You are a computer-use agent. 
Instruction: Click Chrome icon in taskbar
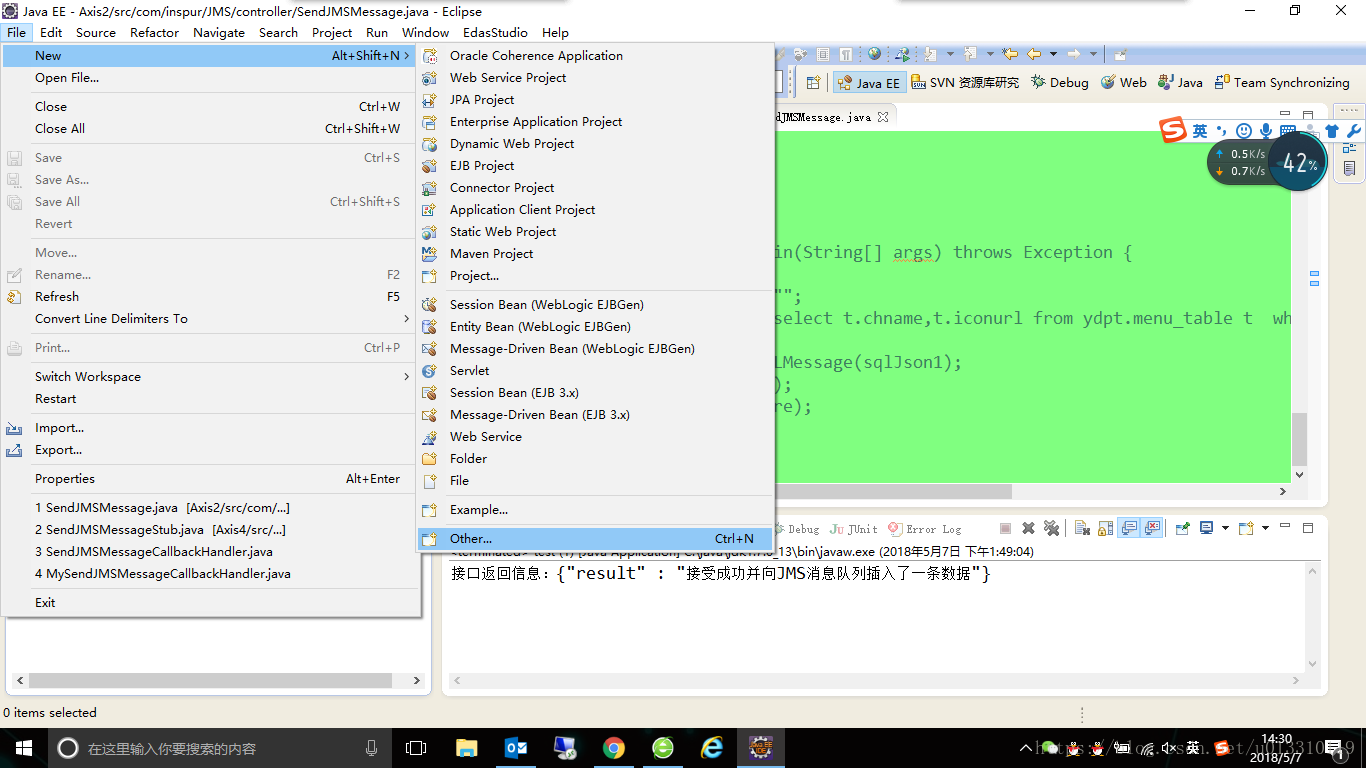pyautogui.click(x=614, y=748)
